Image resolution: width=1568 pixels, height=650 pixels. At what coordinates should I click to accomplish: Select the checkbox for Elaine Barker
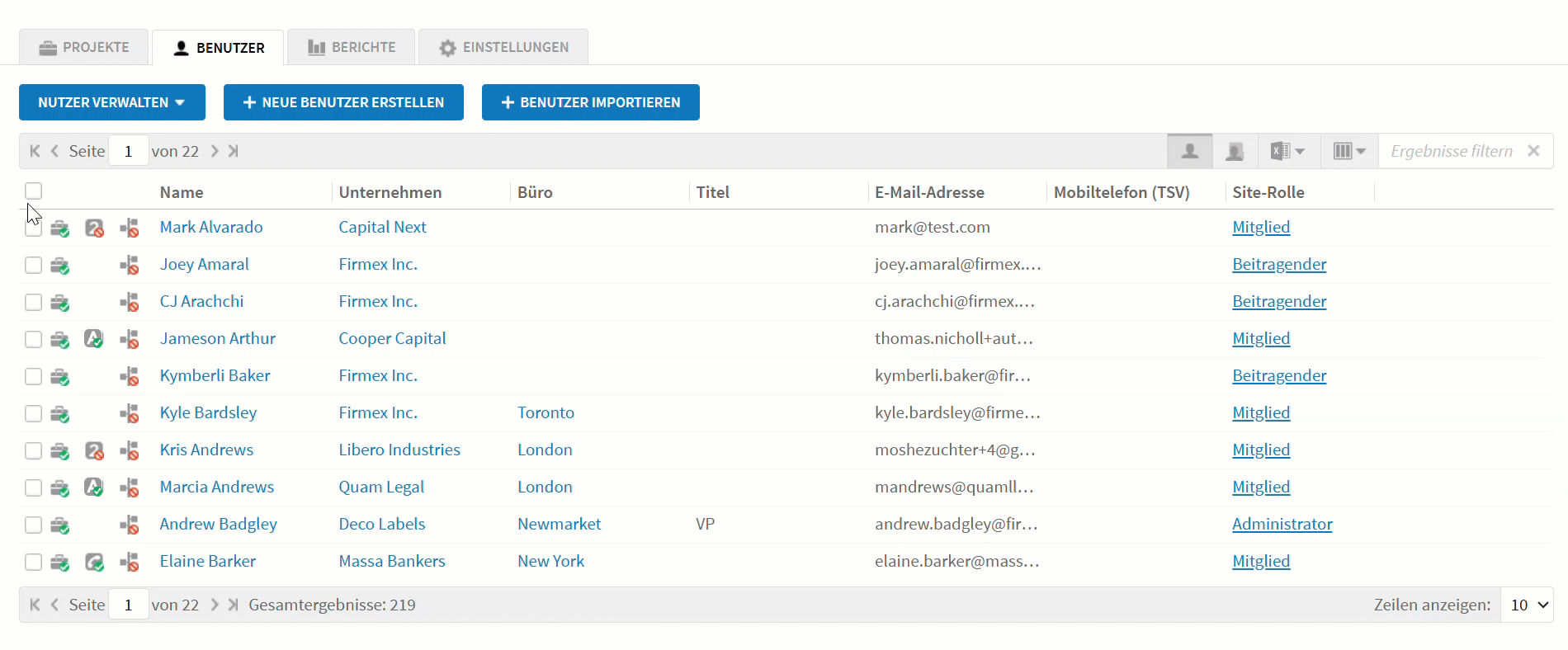33,562
